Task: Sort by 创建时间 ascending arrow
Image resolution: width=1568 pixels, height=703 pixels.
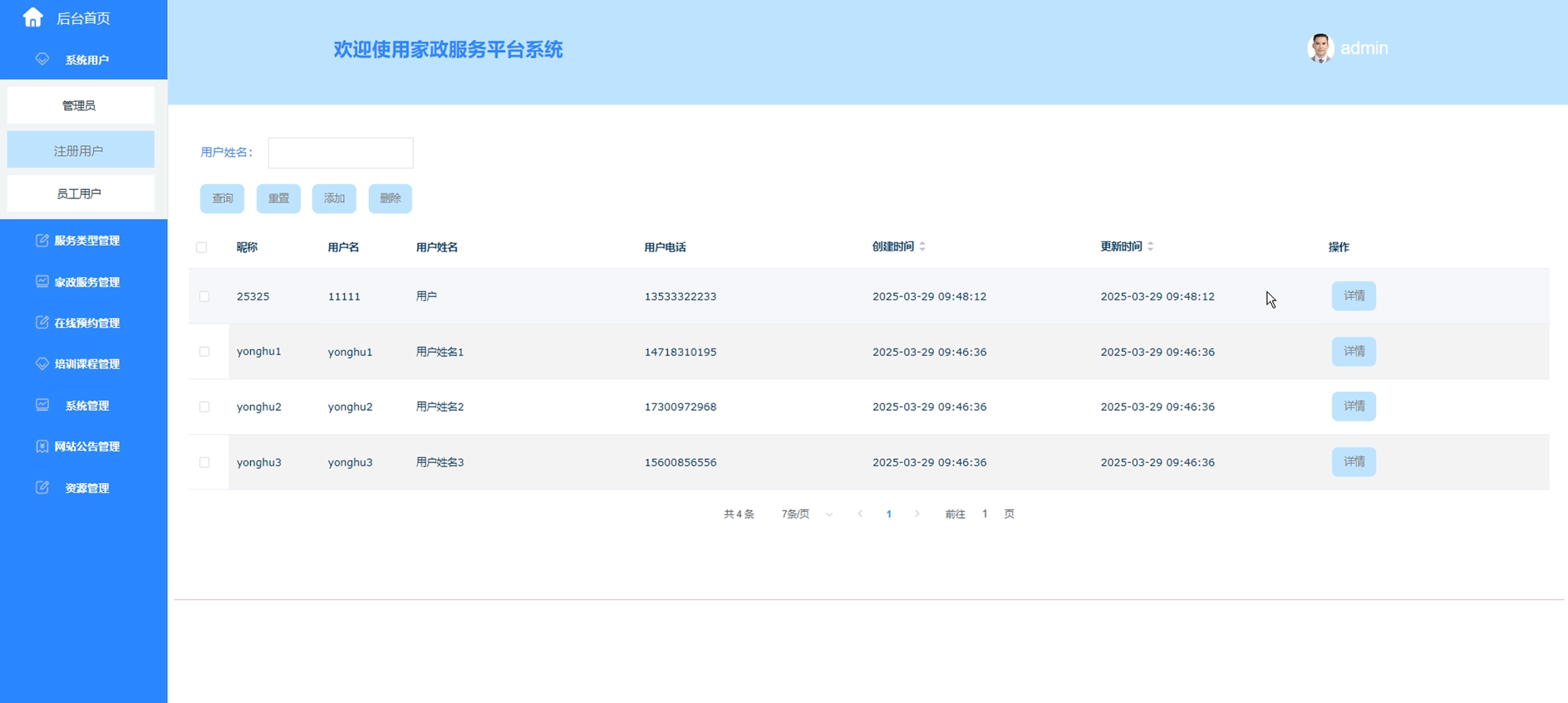Action: tap(922, 243)
